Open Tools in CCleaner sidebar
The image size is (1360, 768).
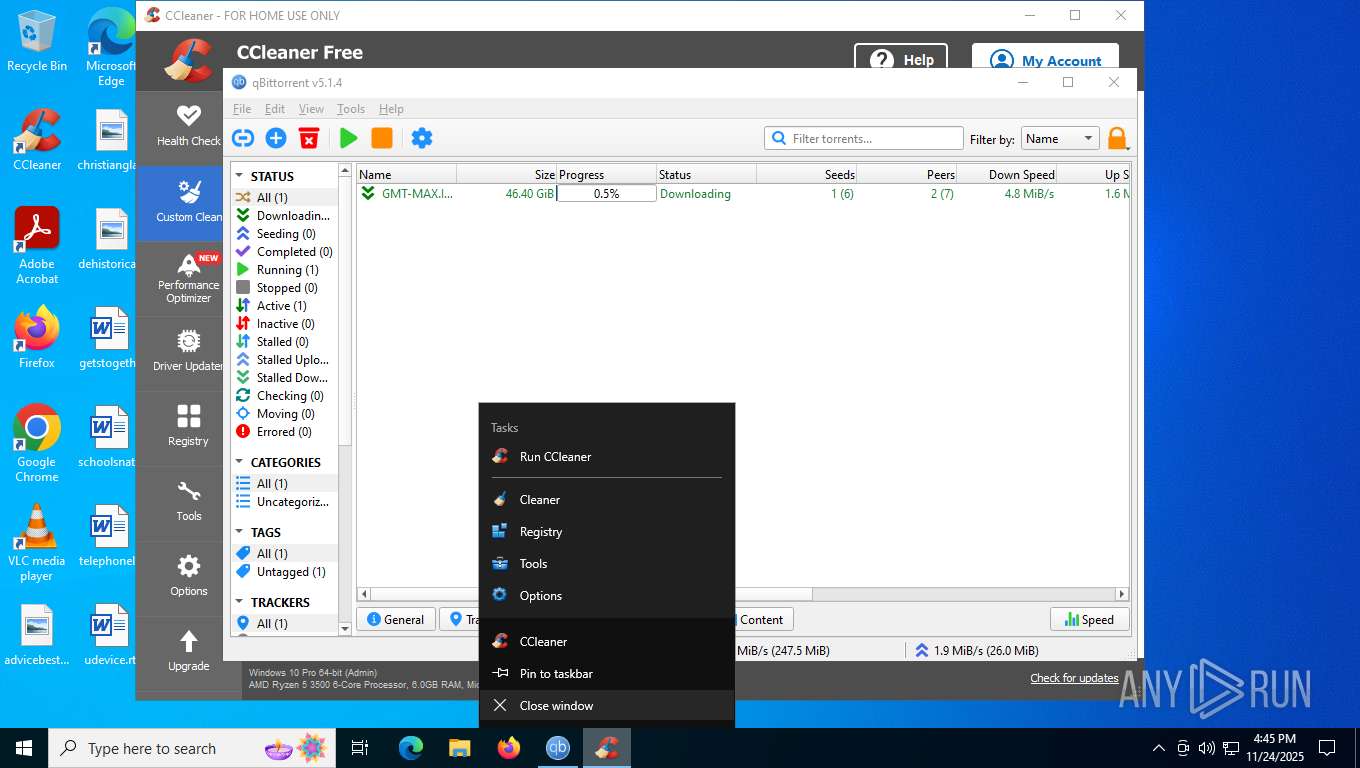click(x=188, y=502)
